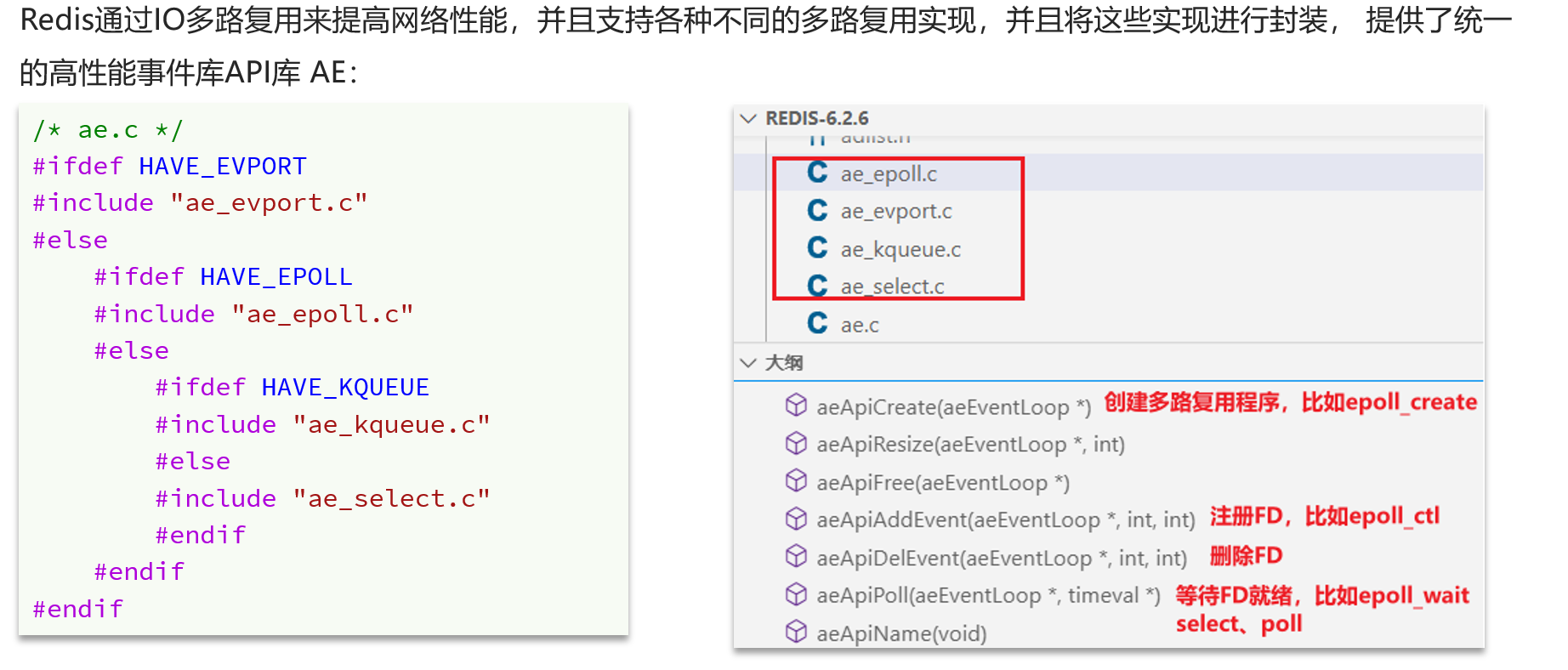
Task: Click the function icon beside aeApiResize
Action: pyautogui.click(x=796, y=443)
